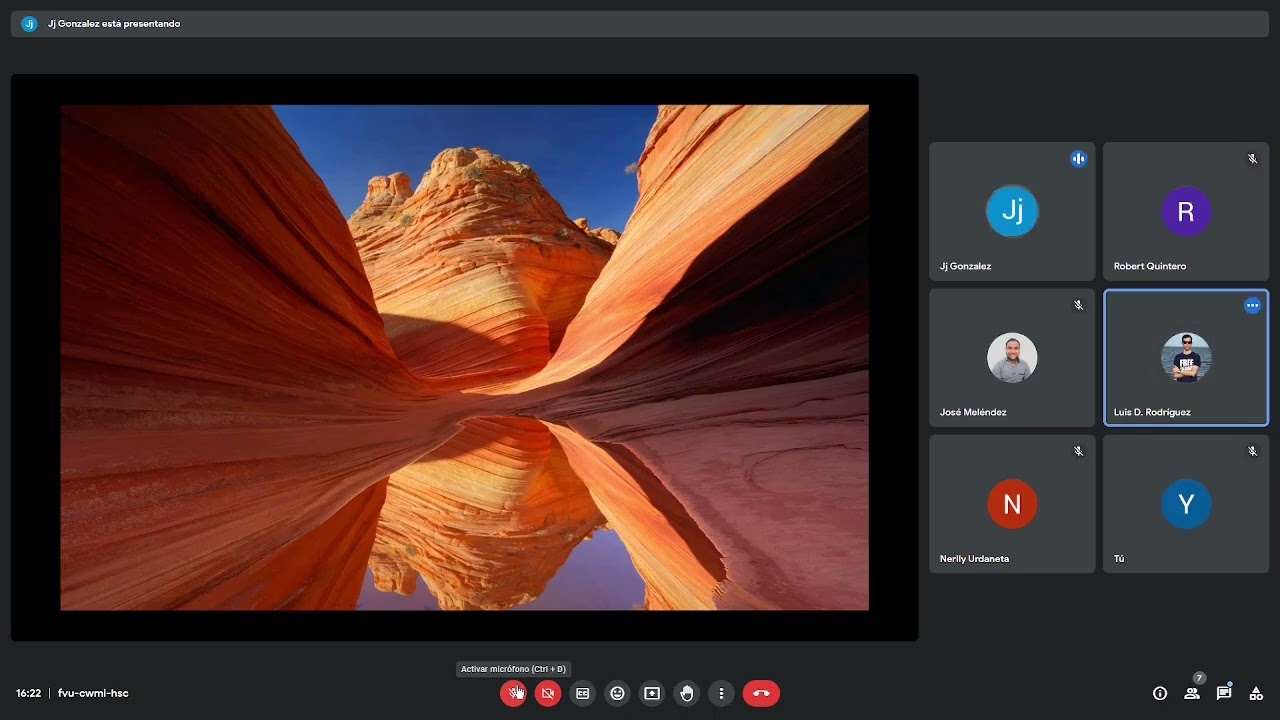Click Luis D. Rodríguez's profile photo
This screenshot has width=1280, height=720.
coord(1186,358)
